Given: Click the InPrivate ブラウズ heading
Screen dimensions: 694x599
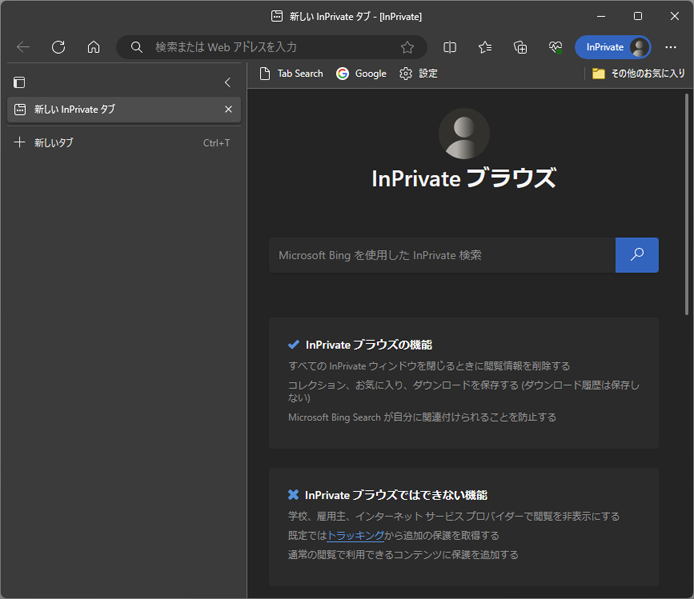Looking at the screenshot, I should tap(464, 178).
